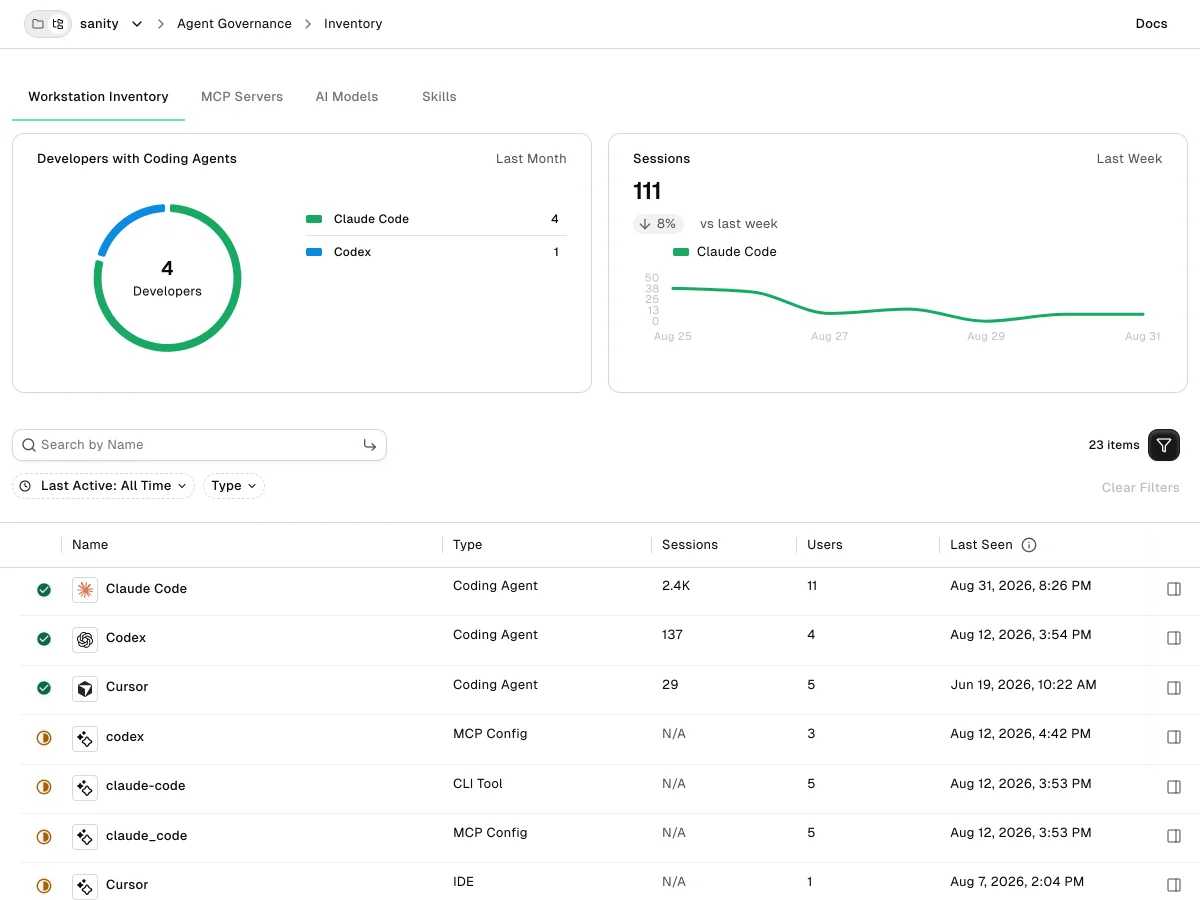Click the Aug 31, 2026, 8:26 PM cell
The height and width of the screenshot is (900, 1200).
click(1021, 586)
